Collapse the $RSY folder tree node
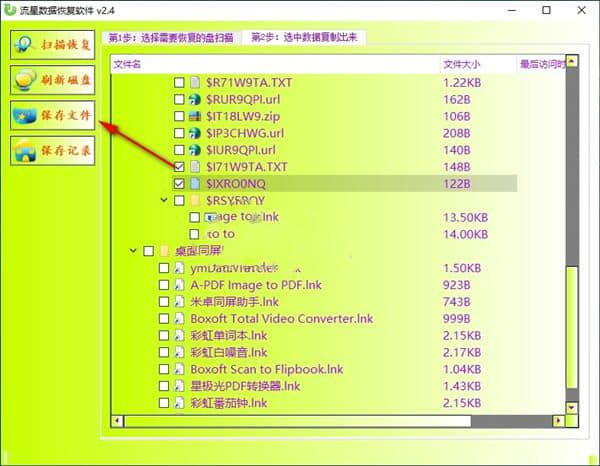600x466 pixels. [x=163, y=200]
